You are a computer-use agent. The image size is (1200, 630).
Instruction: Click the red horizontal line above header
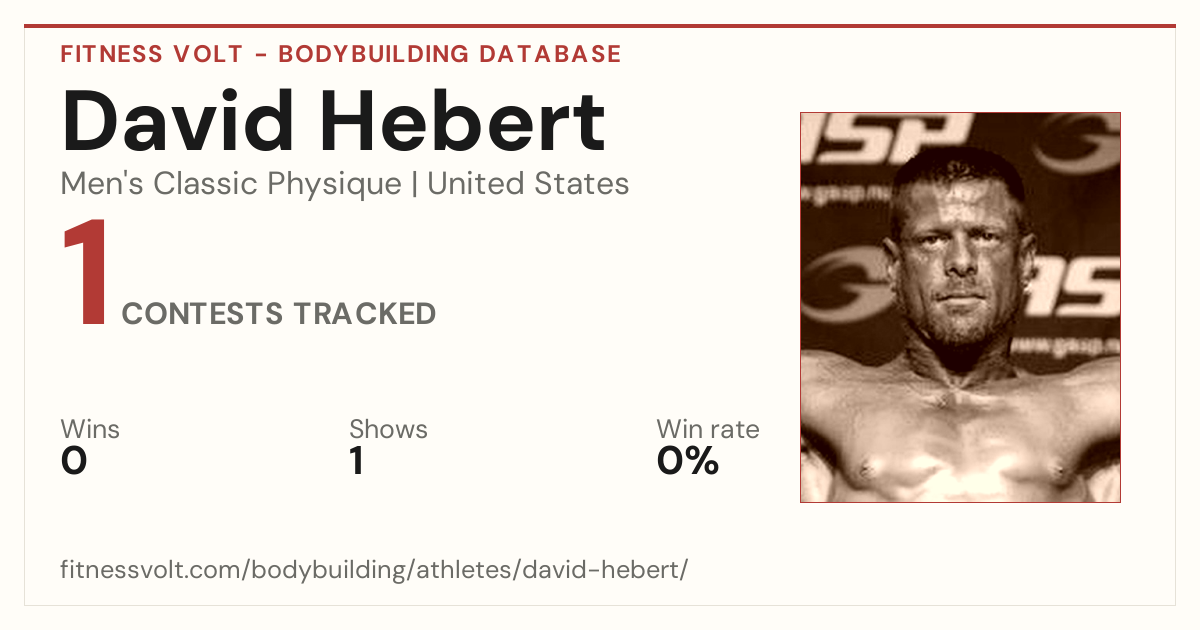(600, 26)
